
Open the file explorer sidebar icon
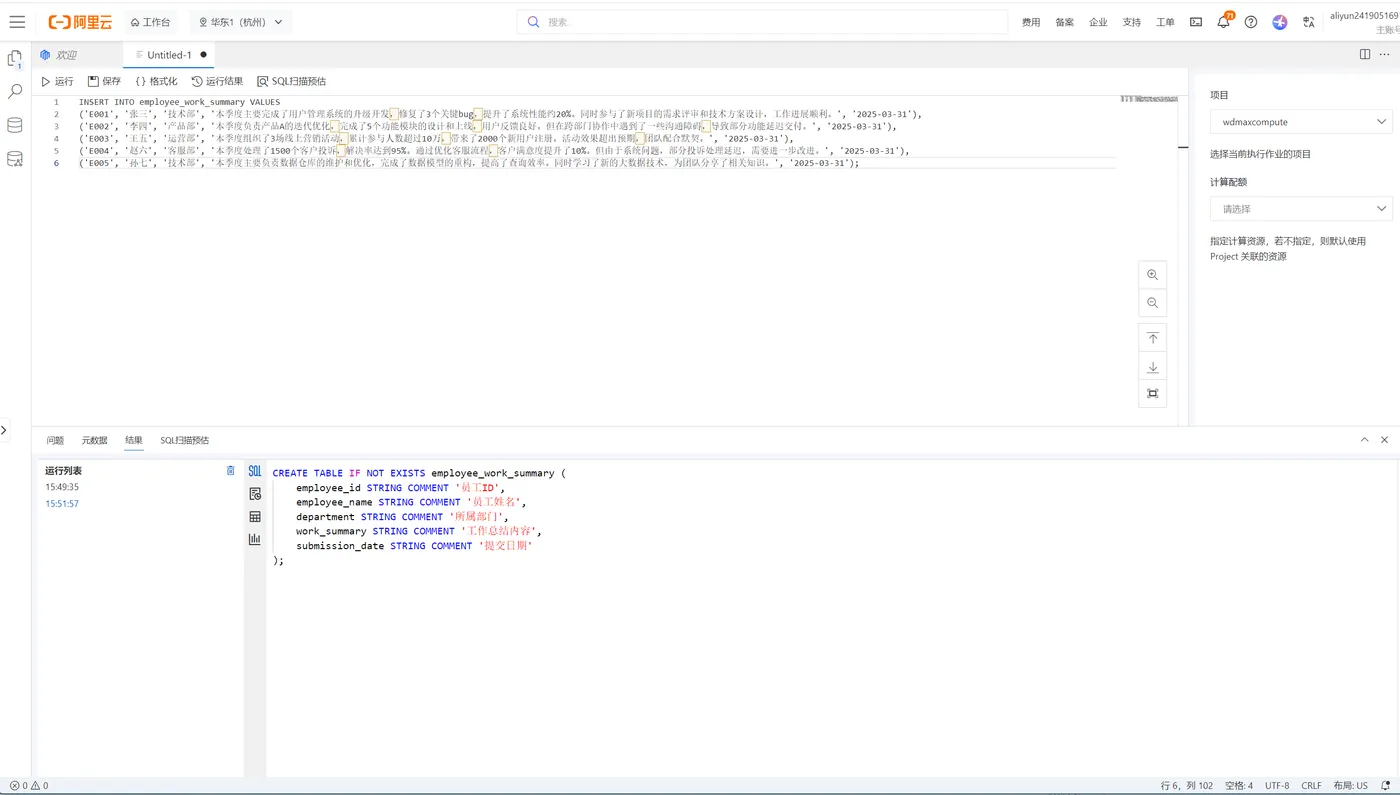pos(15,59)
